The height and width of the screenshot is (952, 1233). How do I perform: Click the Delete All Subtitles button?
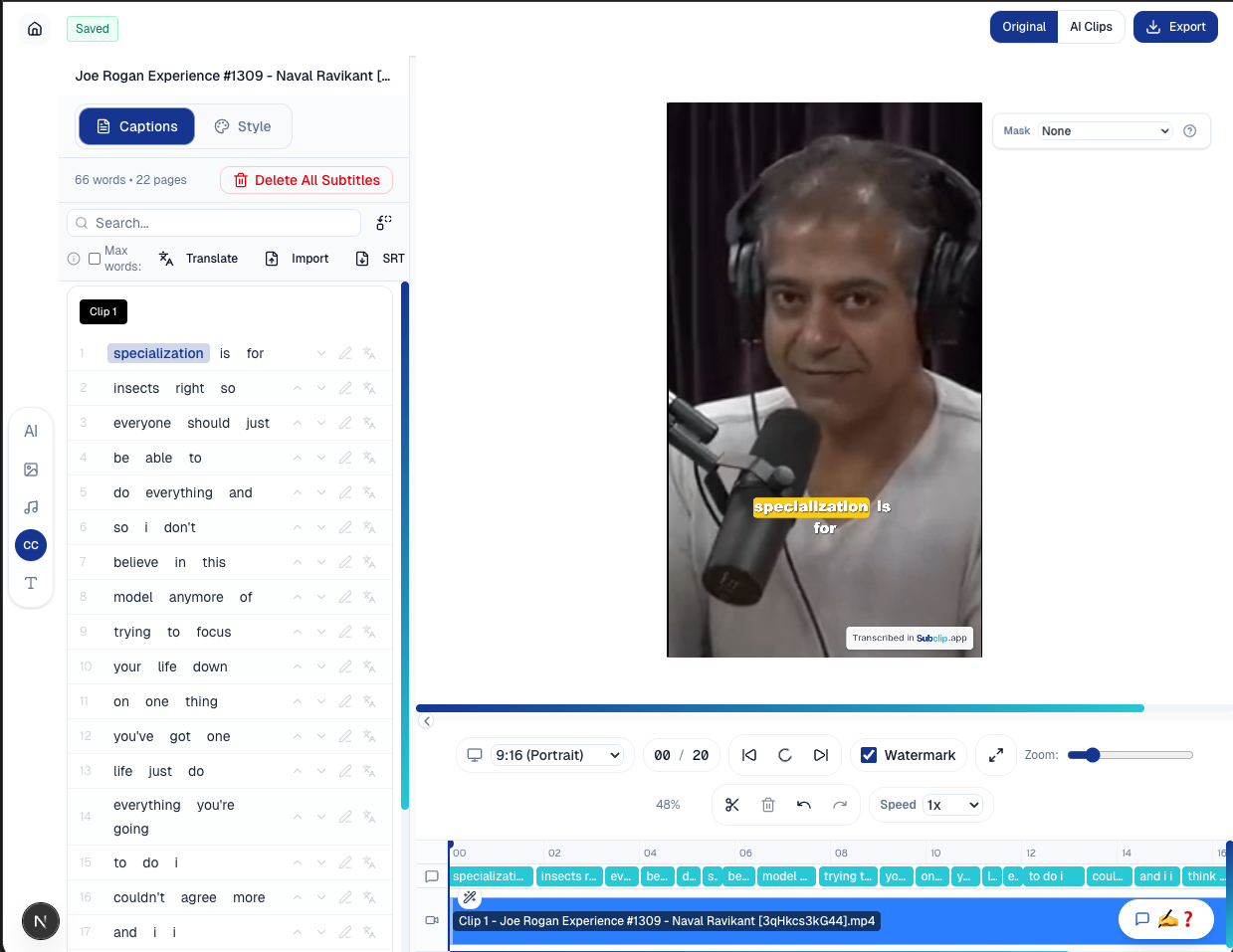pyautogui.click(x=307, y=180)
